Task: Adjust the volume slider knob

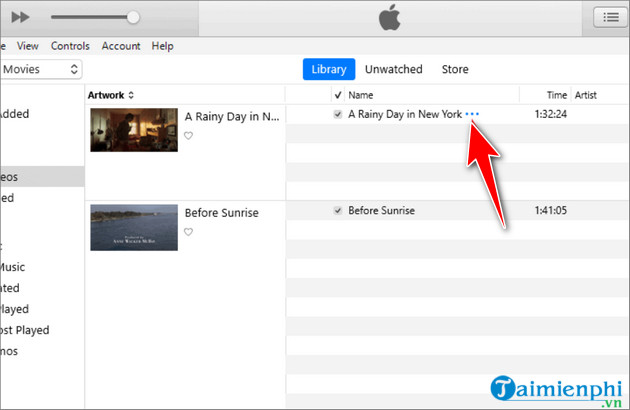Action: [x=133, y=17]
